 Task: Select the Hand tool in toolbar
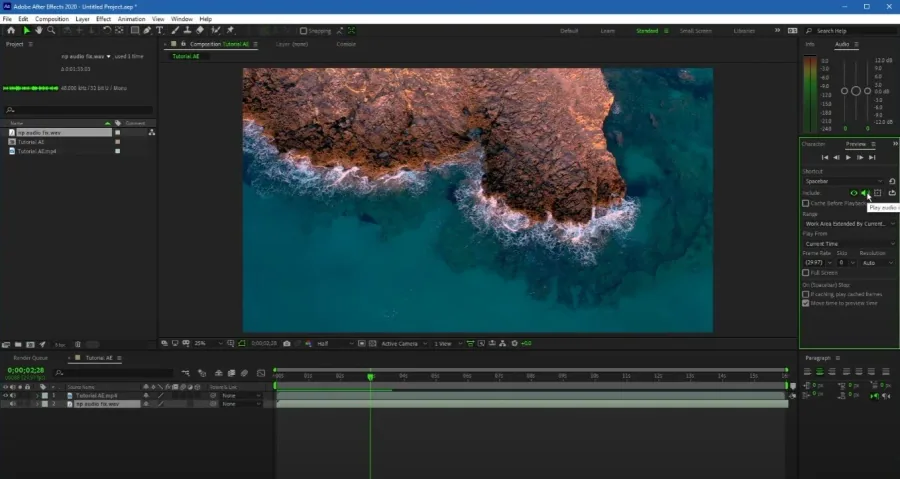[38, 30]
